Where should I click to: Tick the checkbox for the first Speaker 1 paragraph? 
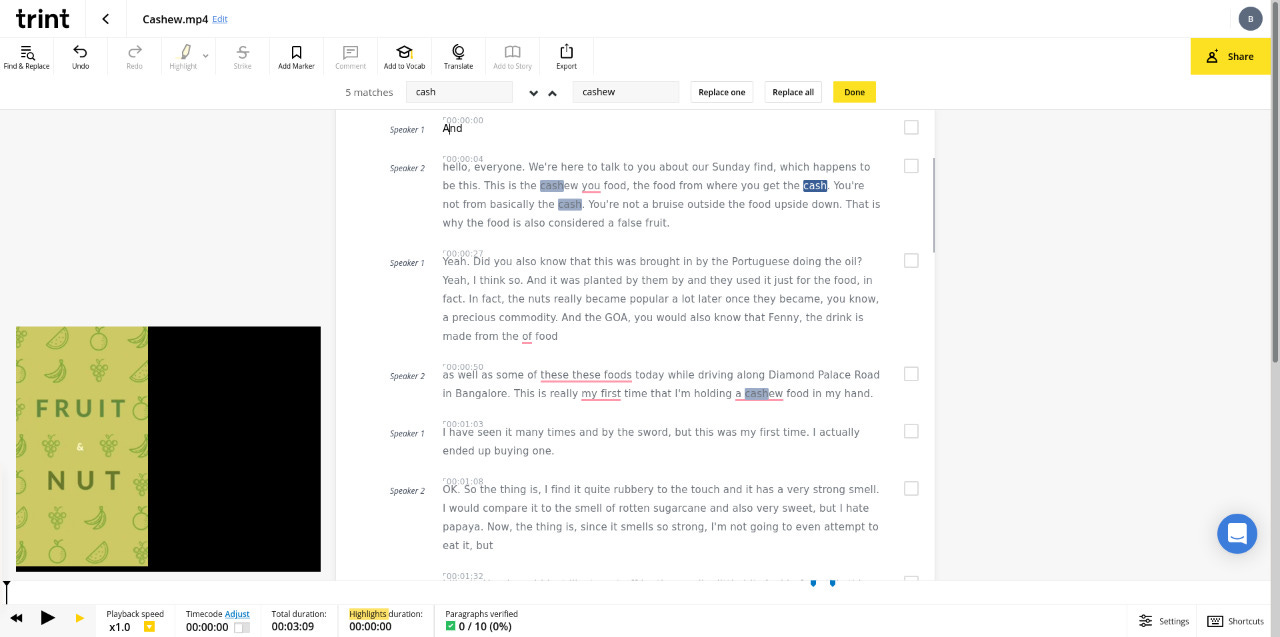click(x=911, y=127)
